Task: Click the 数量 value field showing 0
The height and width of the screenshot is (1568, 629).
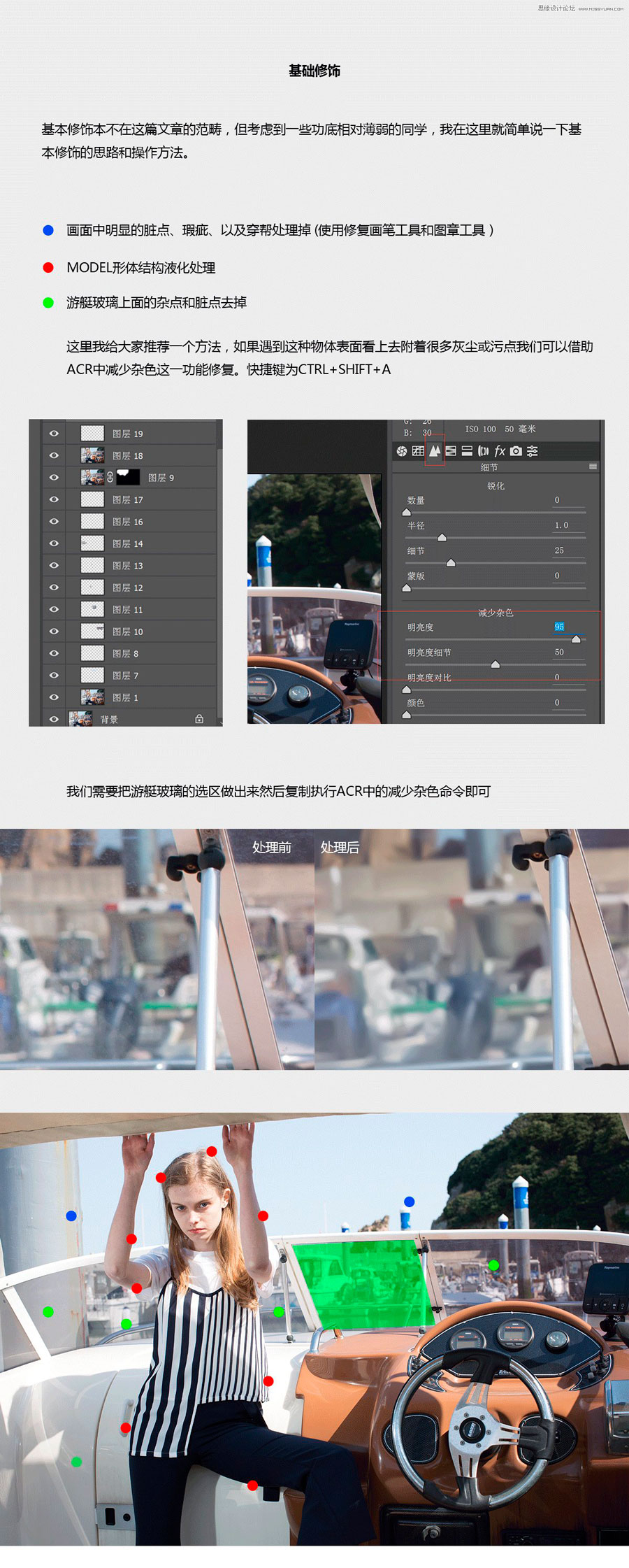Action: tap(568, 500)
